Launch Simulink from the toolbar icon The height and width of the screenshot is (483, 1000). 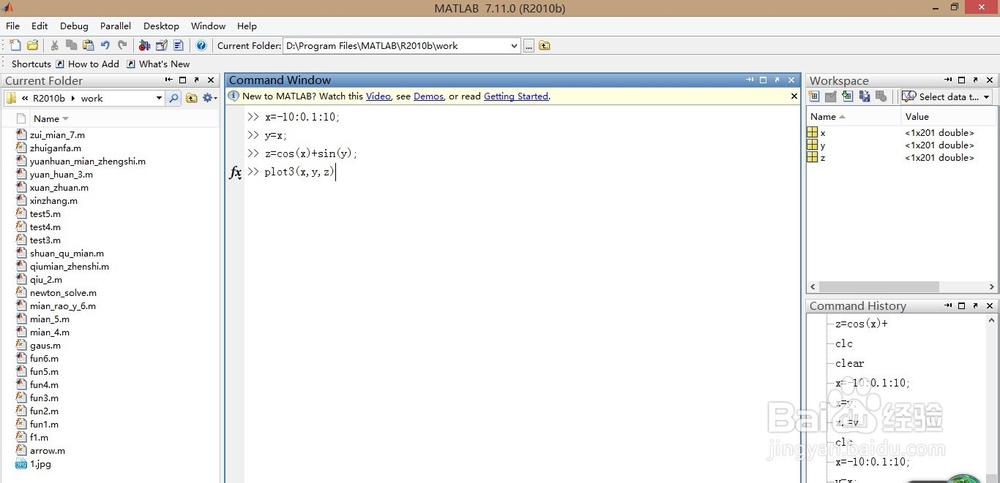(x=145, y=45)
